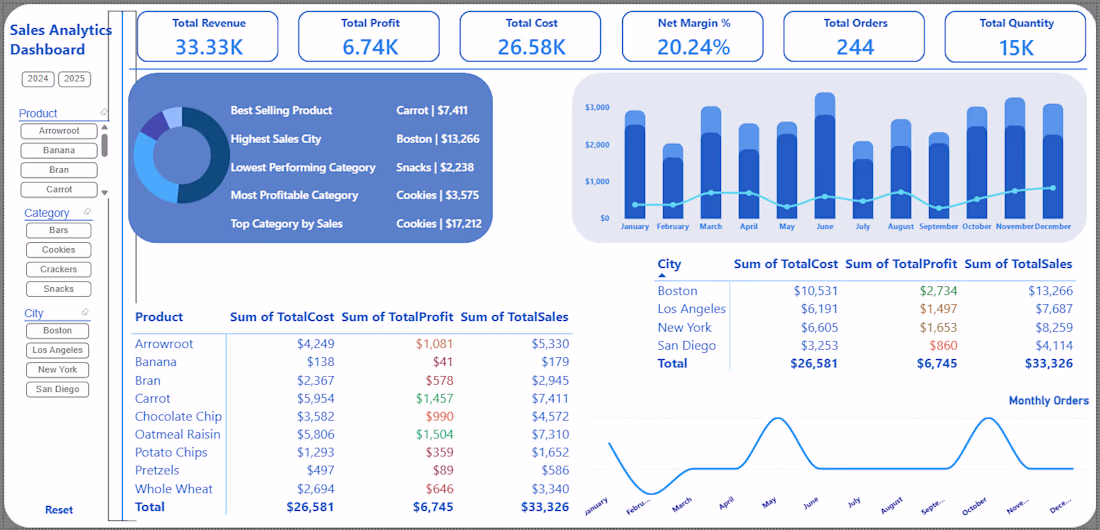Clear the City slicer selections via eraser icon

(x=87, y=312)
